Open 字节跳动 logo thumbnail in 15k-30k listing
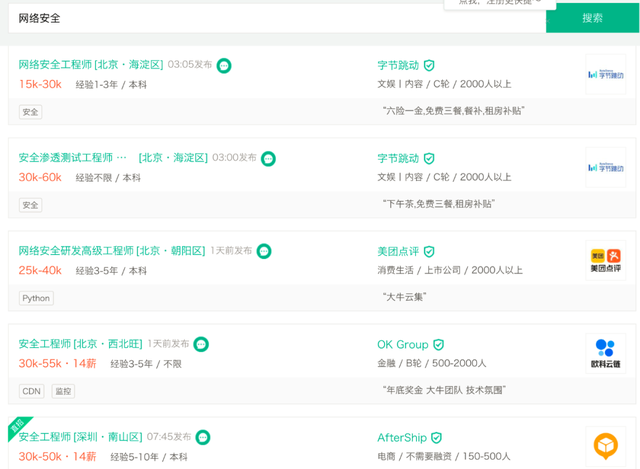 pos(606,75)
